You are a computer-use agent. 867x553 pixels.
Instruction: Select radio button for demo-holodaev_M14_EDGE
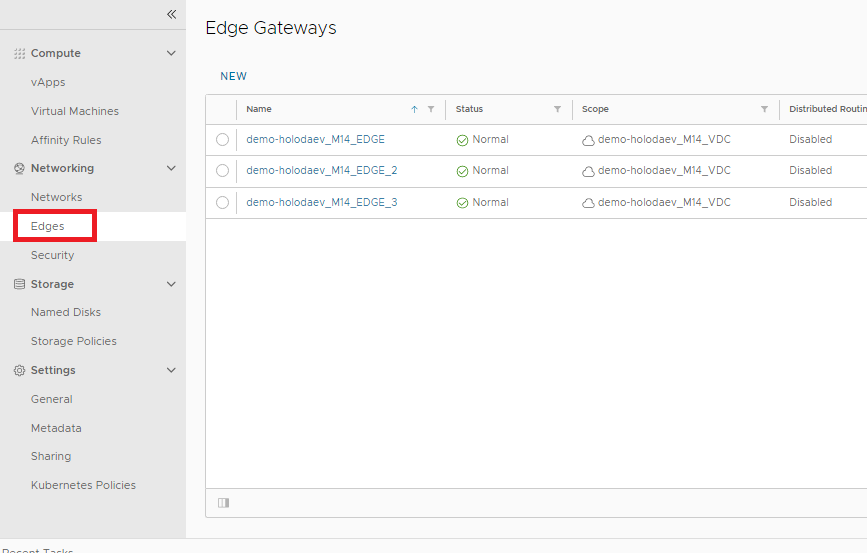tap(222, 140)
